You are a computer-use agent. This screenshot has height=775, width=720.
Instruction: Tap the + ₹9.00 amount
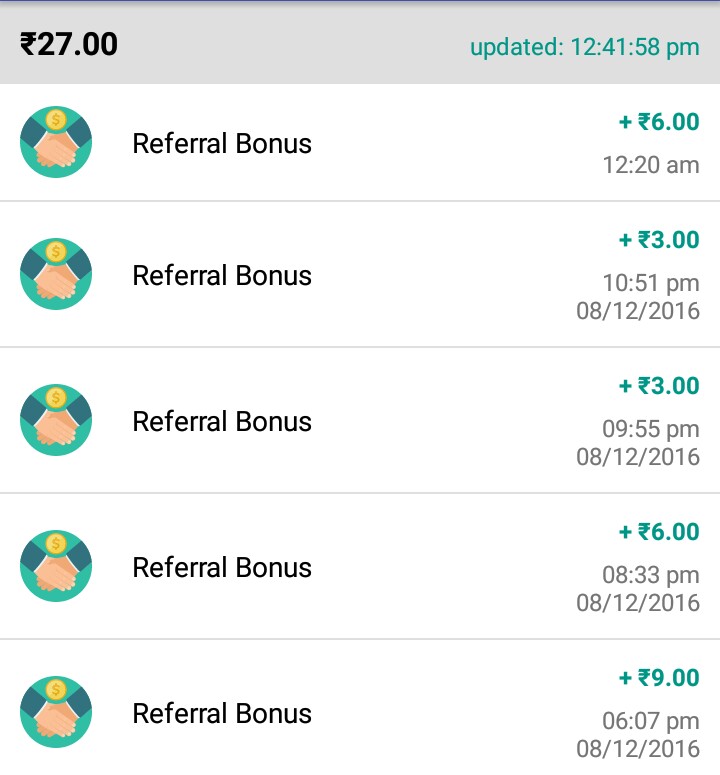[658, 678]
